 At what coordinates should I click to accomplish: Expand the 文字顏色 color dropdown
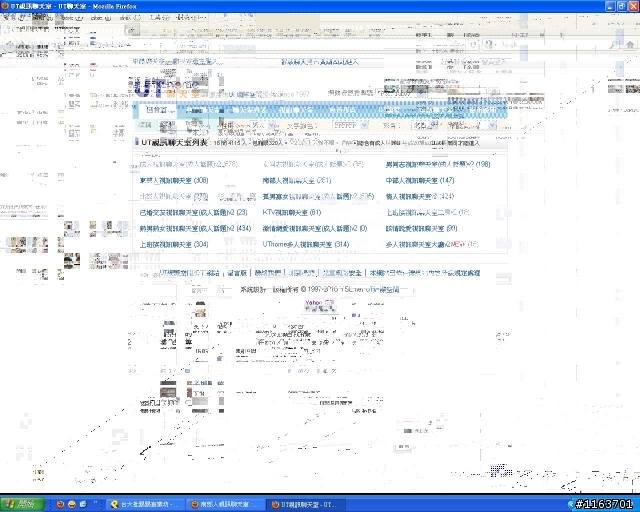coord(350,125)
